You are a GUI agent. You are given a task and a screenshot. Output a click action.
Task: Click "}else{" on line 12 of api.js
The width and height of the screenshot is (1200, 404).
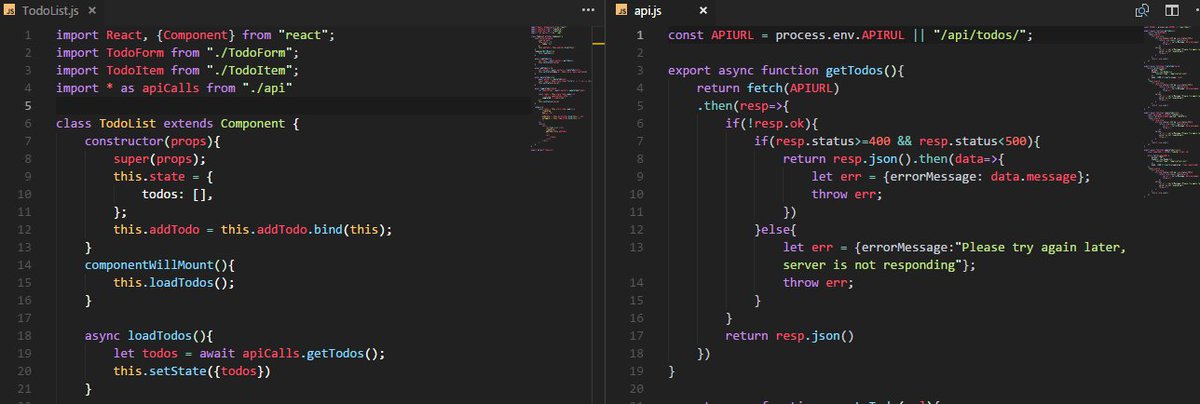coord(776,229)
